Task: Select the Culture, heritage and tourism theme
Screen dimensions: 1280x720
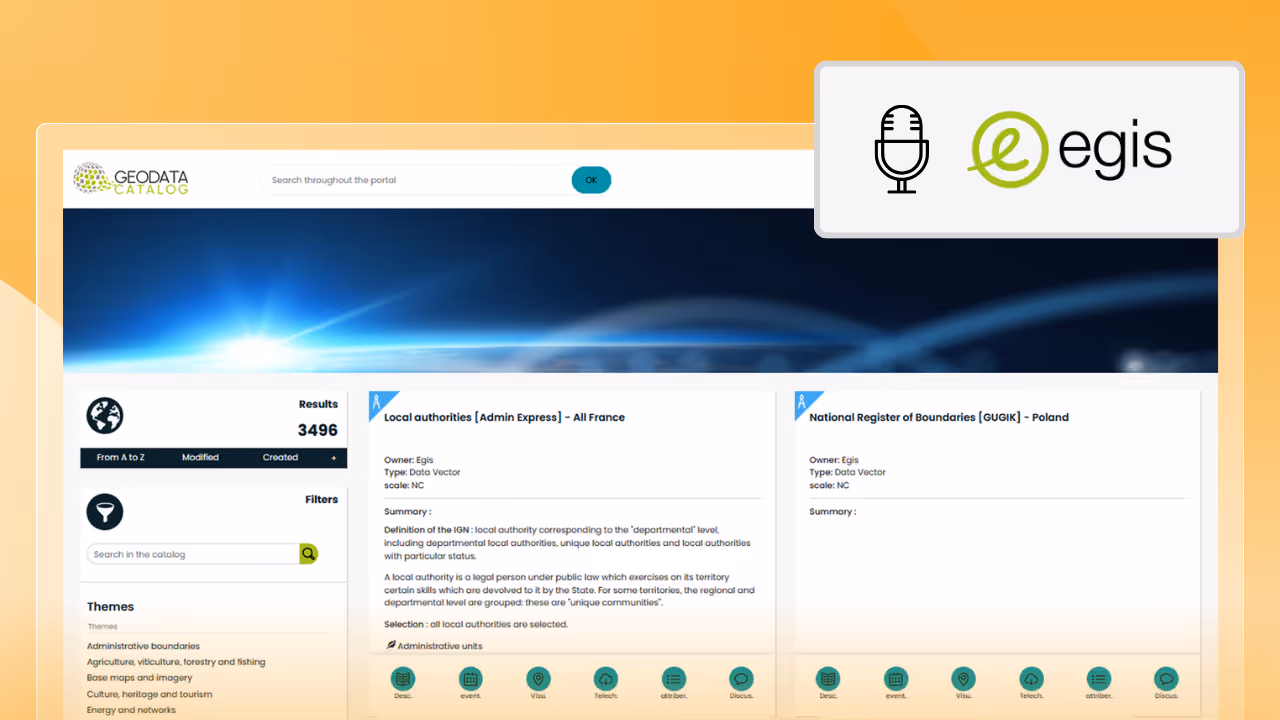Action: pyautogui.click(x=150, y=694)
